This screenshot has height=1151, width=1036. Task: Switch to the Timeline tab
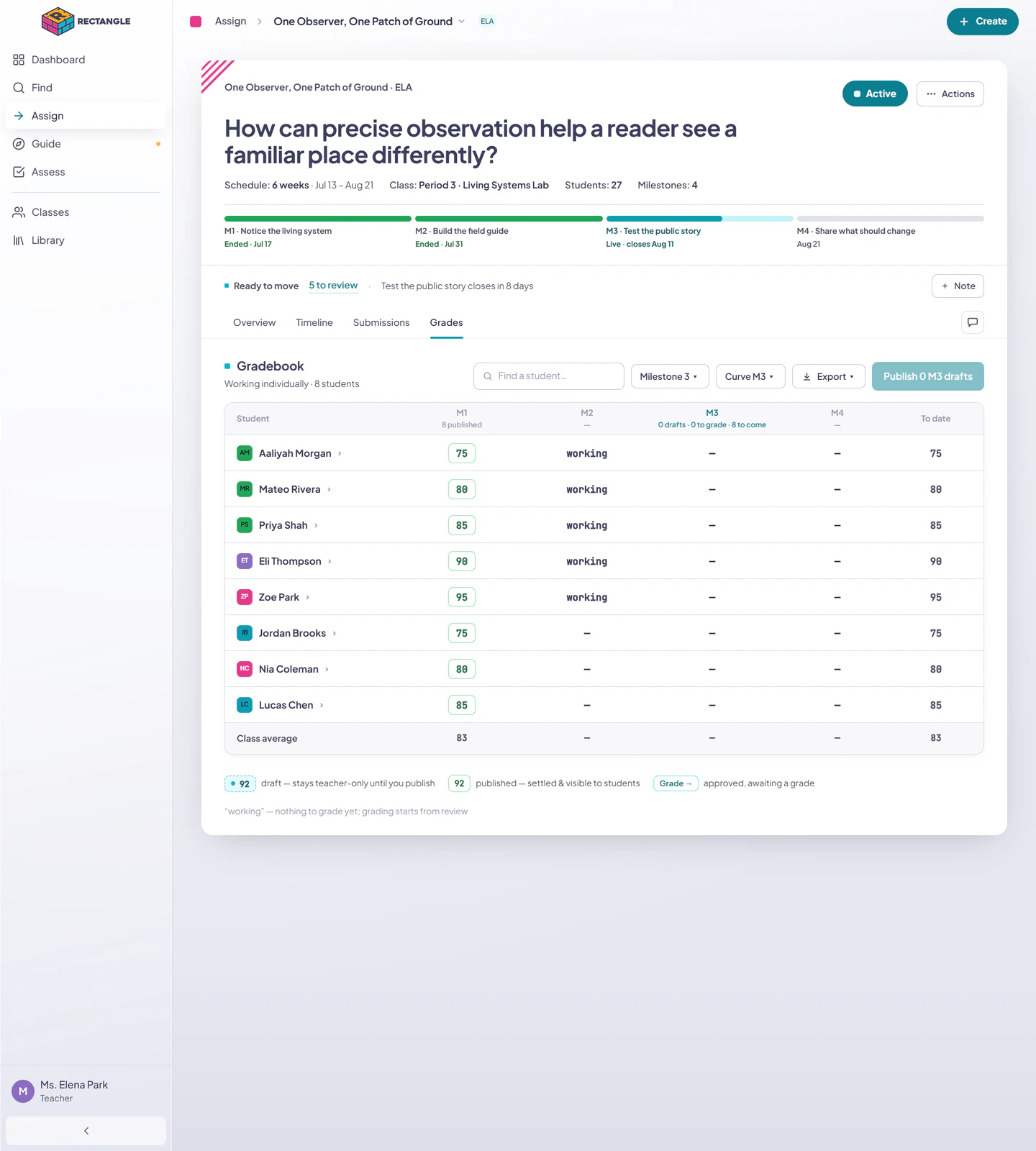tap(314, 322)
